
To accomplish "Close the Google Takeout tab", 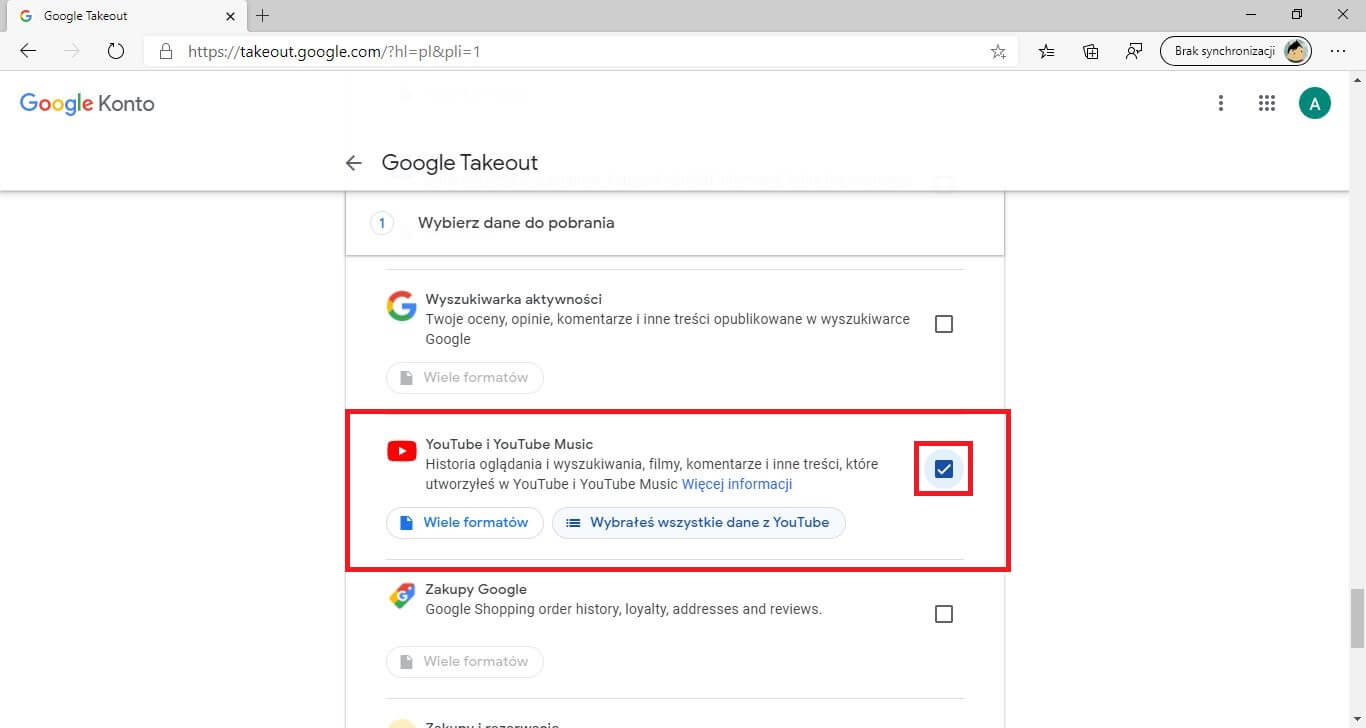I will pos(231,16).
